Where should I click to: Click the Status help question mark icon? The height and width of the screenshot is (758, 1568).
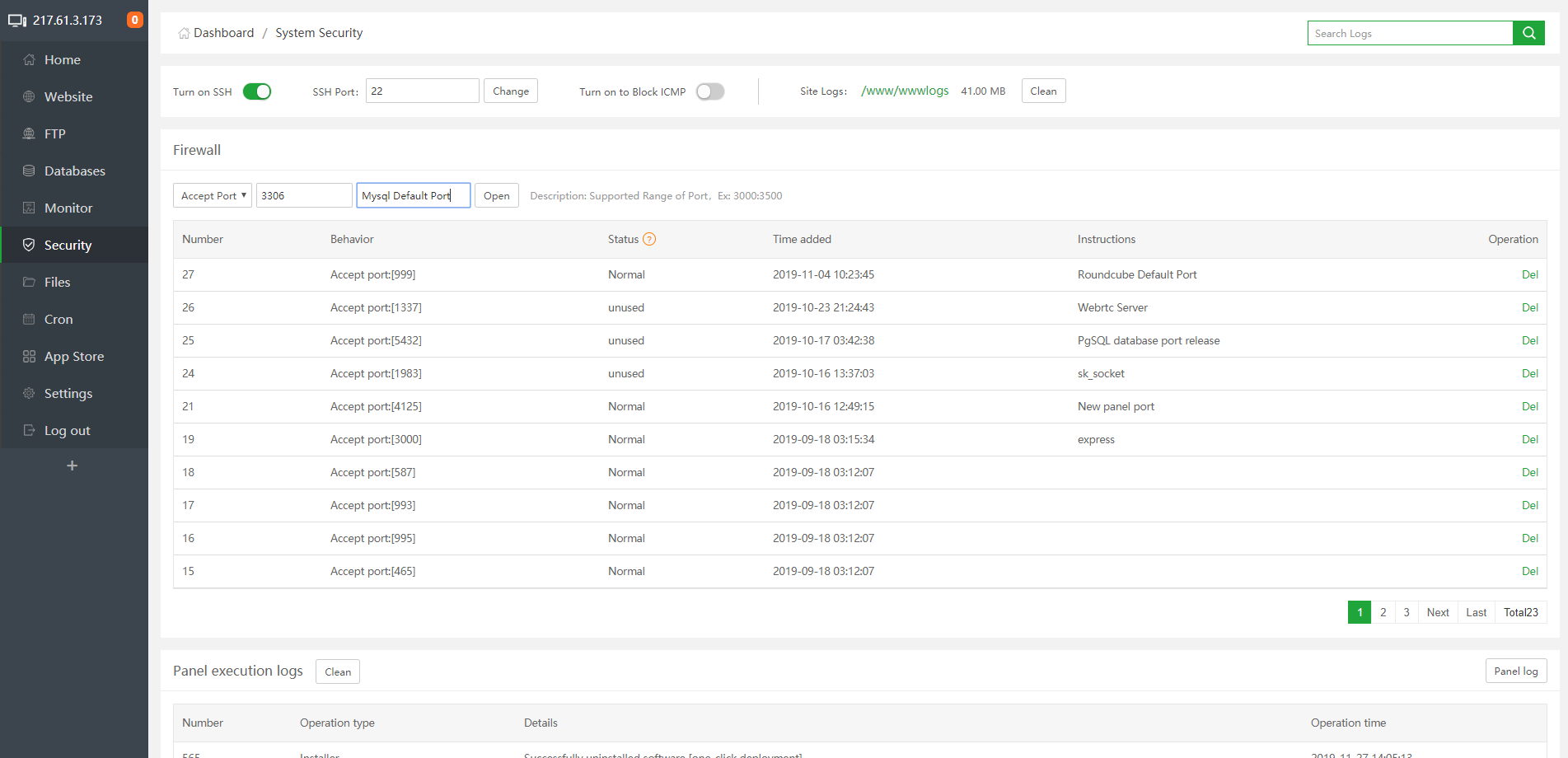(x=649, y=239)
